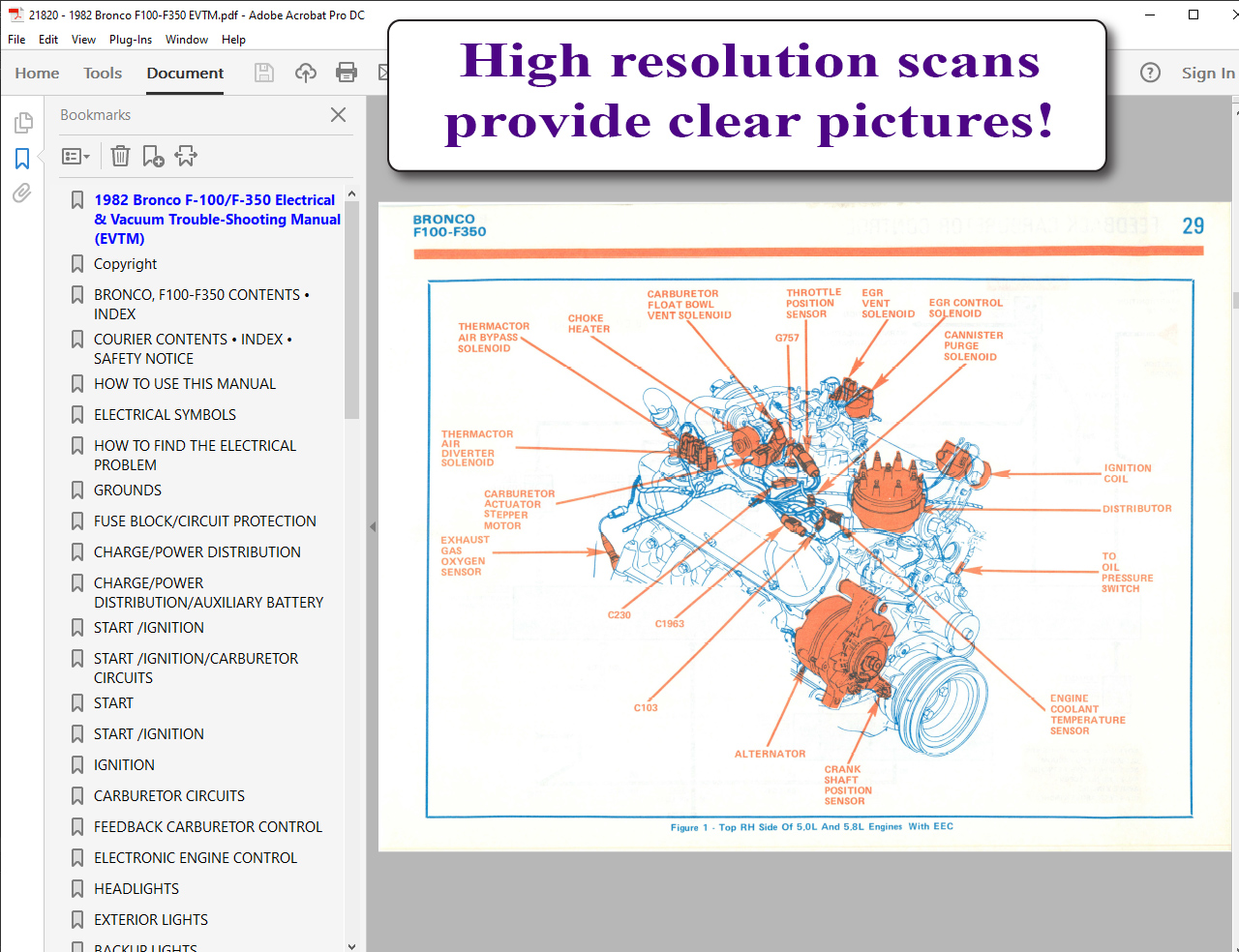Open the Plug-Ins menu
Image resolution: width=1239 pixels, height=952 pixels.
130,40
